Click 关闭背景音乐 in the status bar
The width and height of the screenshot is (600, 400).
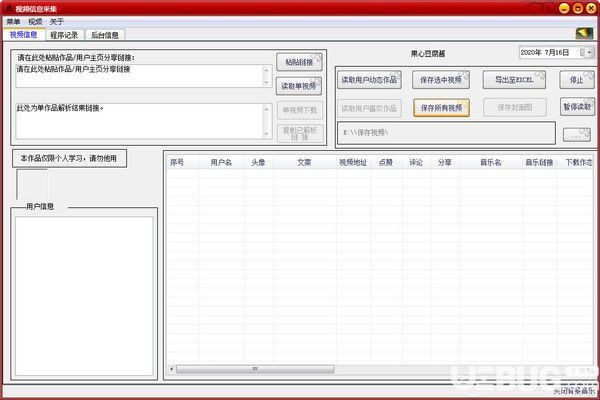[574, 391]
